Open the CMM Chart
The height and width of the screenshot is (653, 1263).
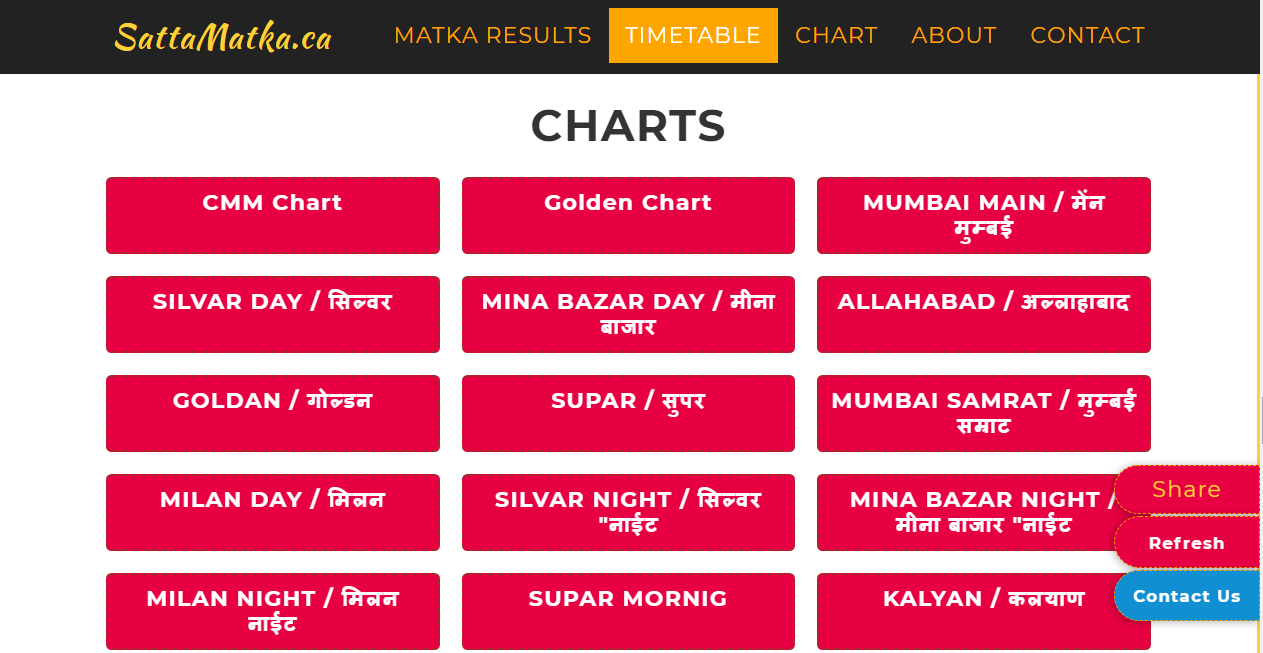272,215
